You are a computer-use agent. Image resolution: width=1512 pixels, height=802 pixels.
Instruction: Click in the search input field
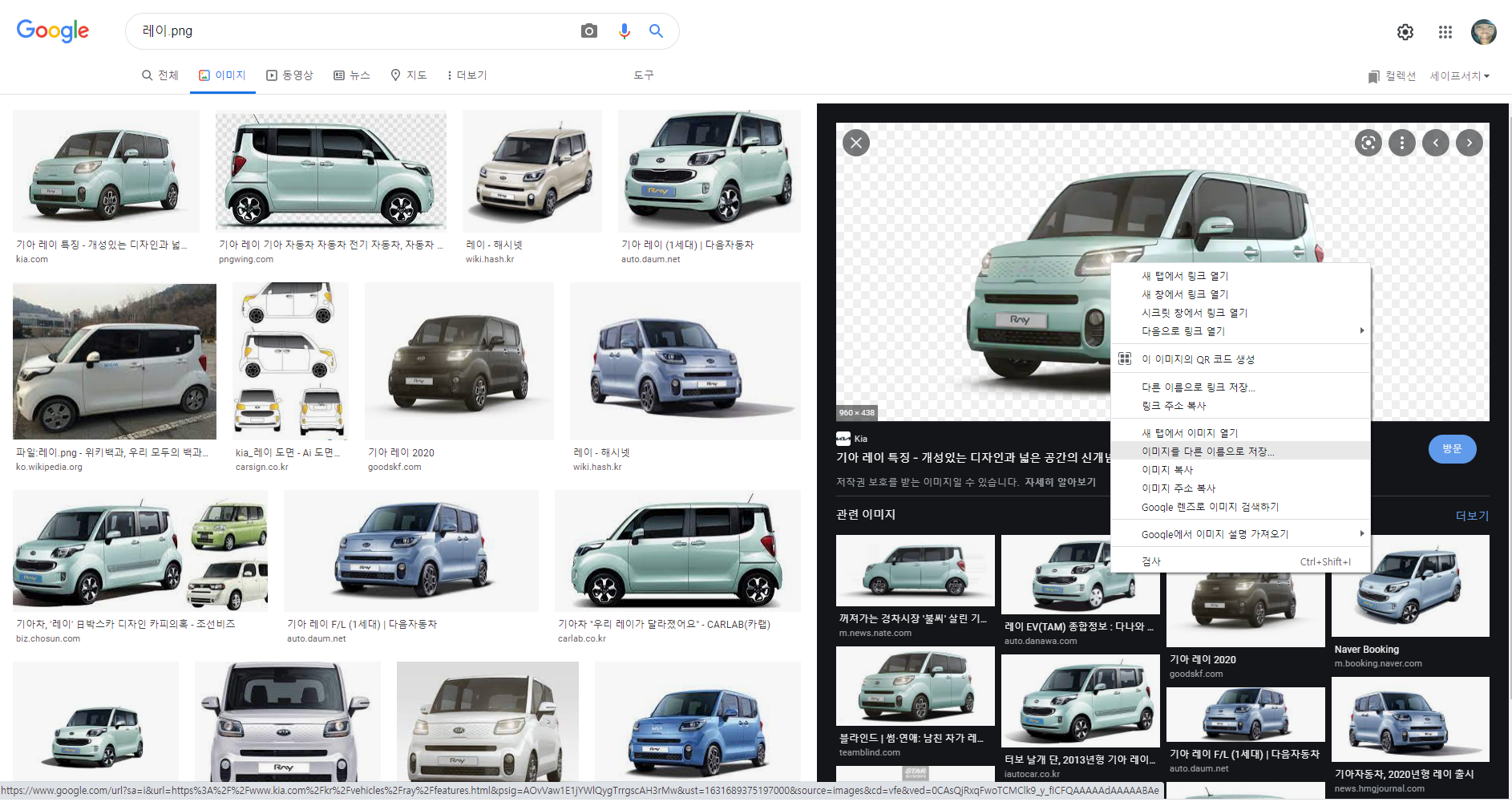tap(353, 31)
